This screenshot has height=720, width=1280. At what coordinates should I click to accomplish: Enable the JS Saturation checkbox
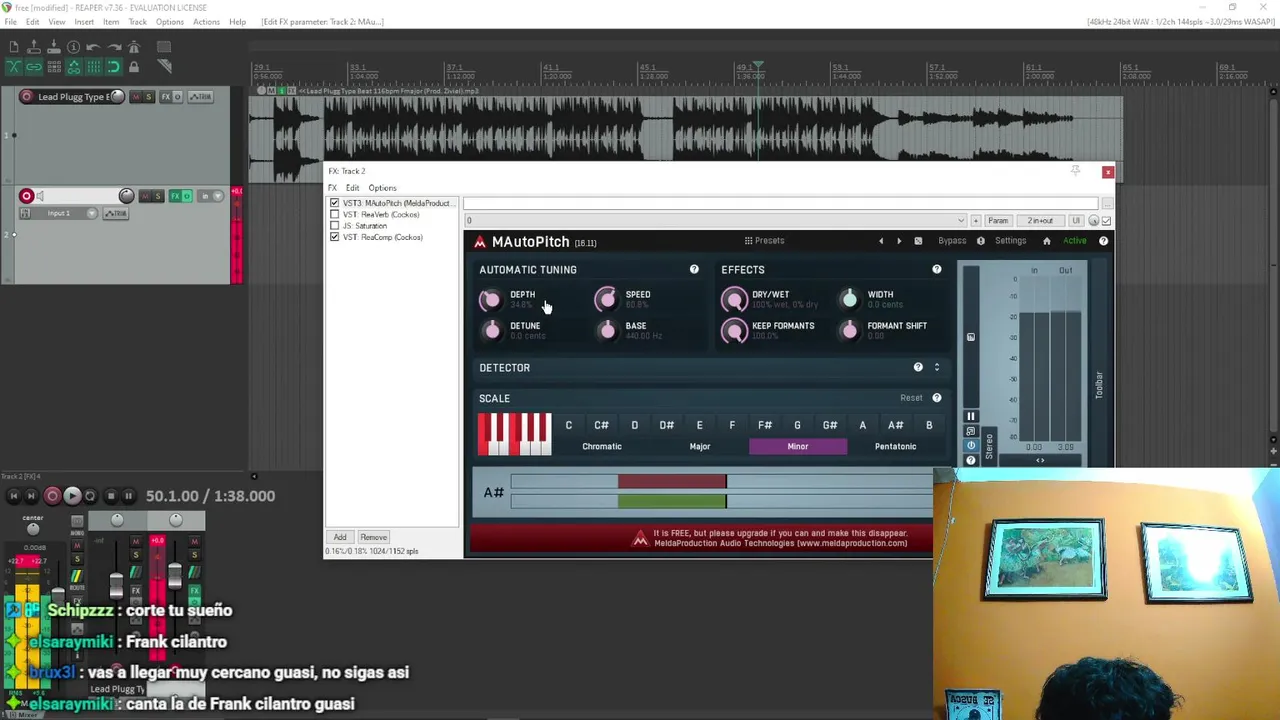[x=334, y=226]
